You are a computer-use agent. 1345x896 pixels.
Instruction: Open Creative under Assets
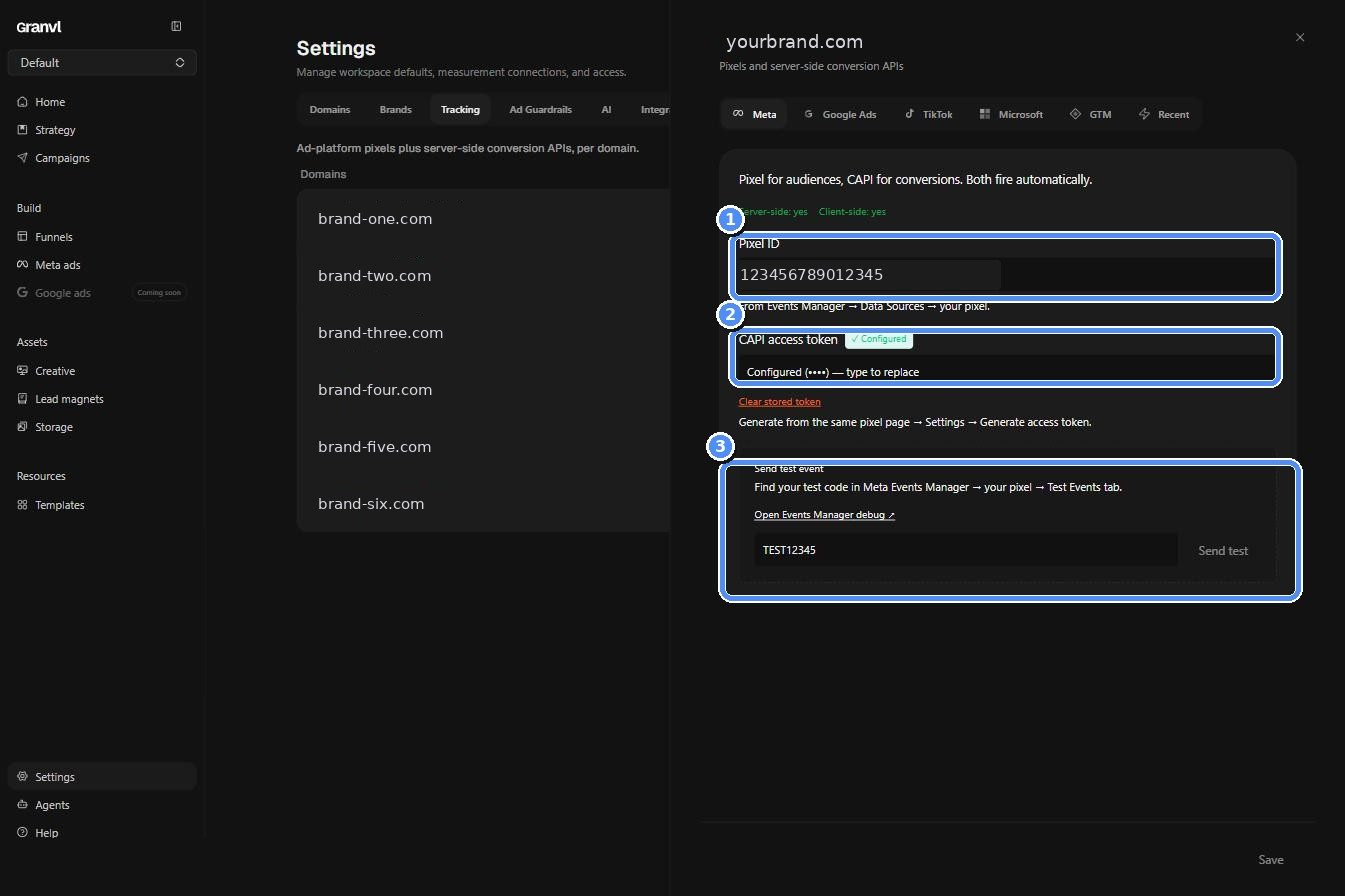click(x=102, y=371)
